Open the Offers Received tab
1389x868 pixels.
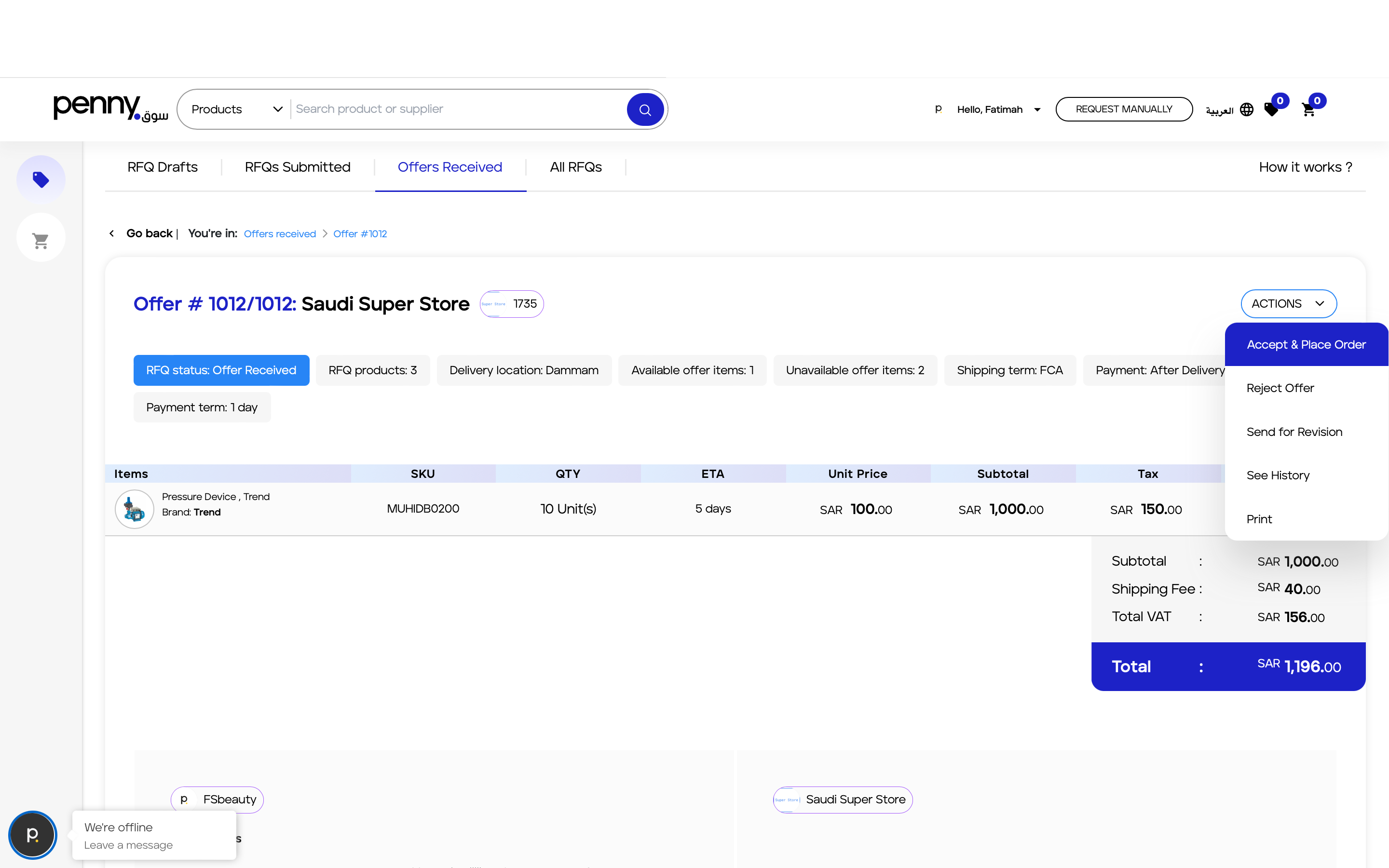tap(450, 167)
